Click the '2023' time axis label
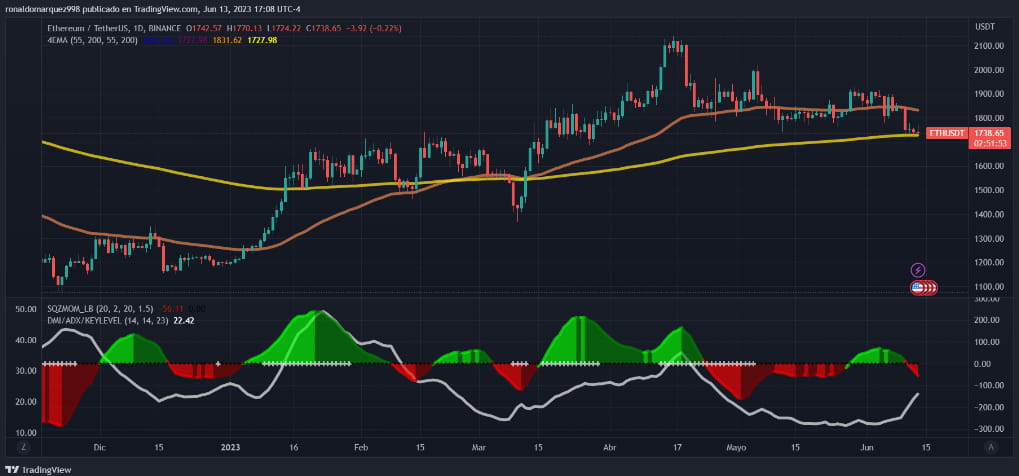This screenshot has width=1019, height=476. point(231,447)
